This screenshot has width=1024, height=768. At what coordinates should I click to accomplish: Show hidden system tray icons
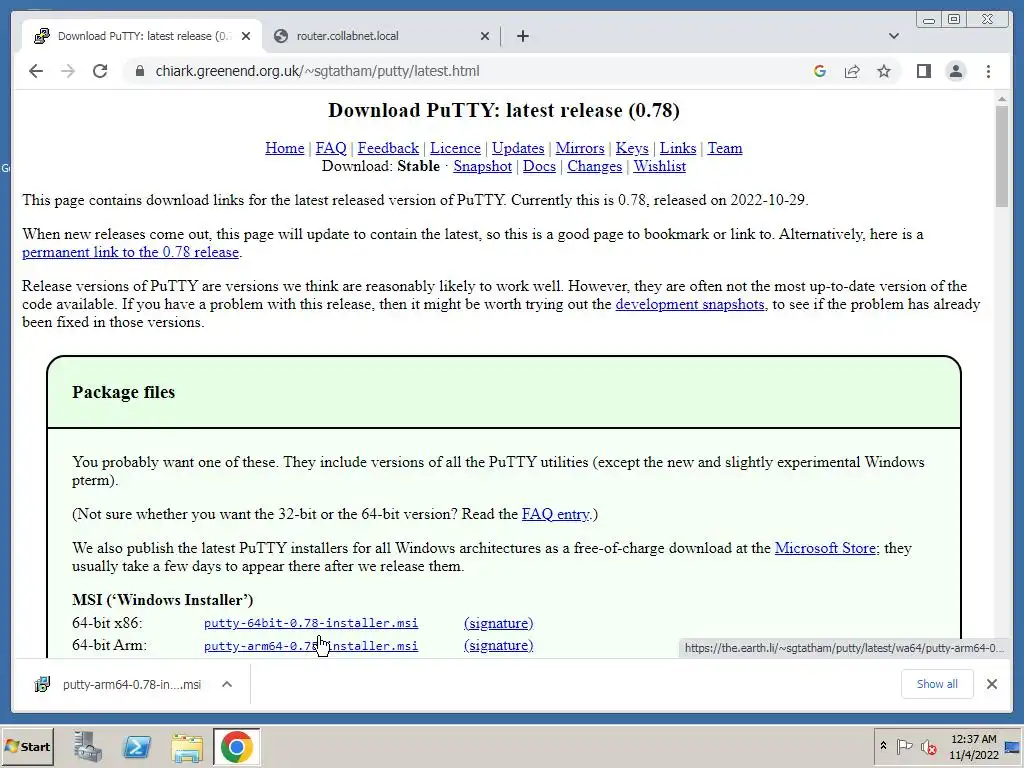[884, 746]
